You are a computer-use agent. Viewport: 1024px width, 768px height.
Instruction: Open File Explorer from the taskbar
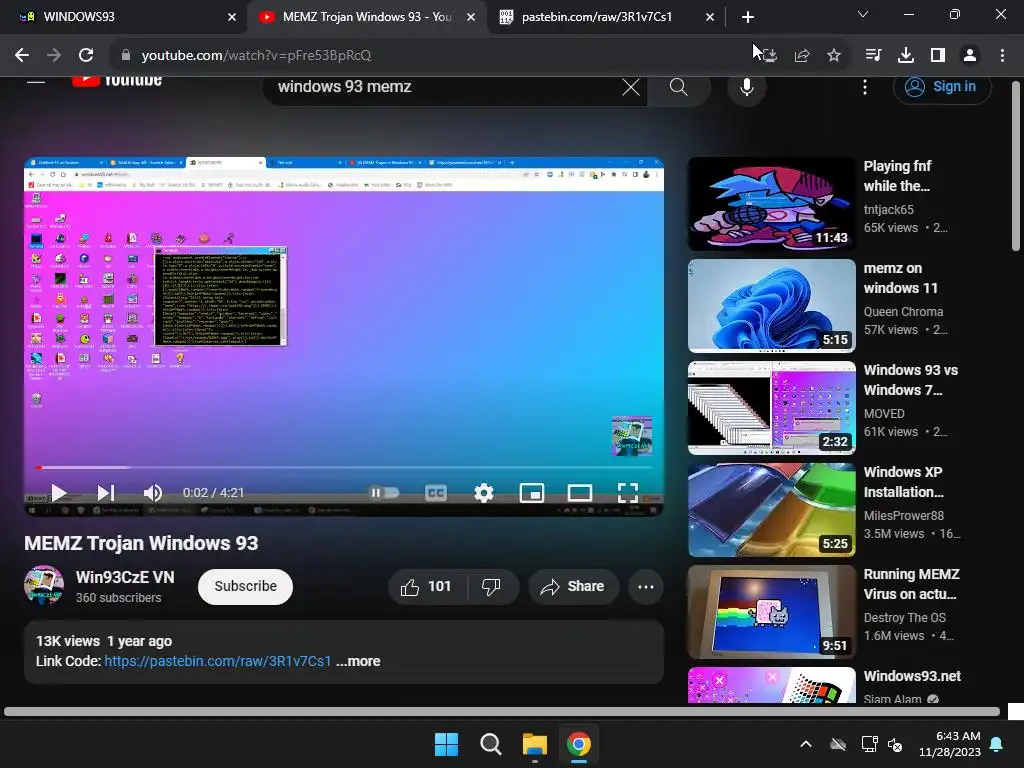tap(534, 744)
